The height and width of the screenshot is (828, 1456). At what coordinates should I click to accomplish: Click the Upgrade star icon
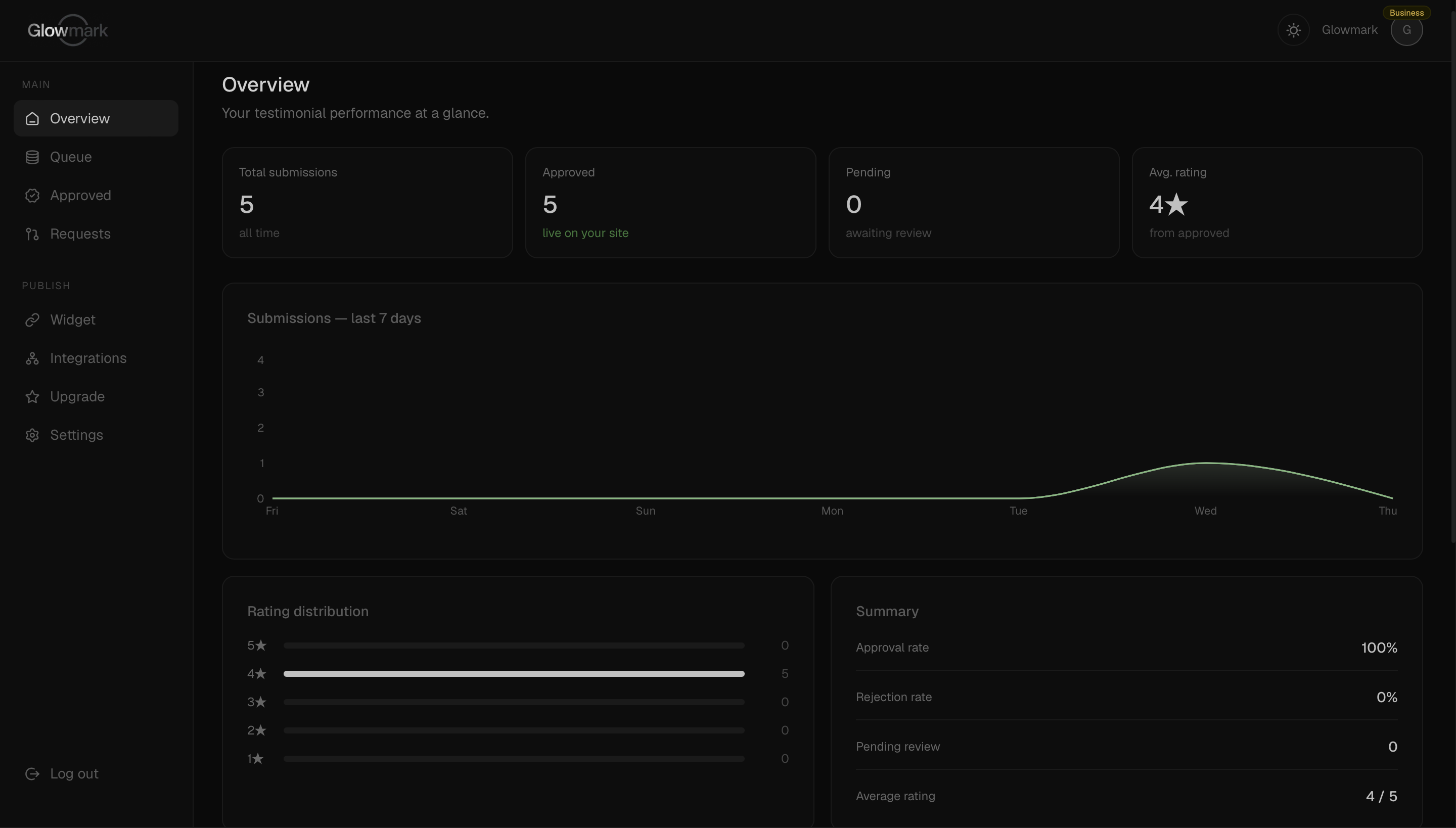[32, 396]
